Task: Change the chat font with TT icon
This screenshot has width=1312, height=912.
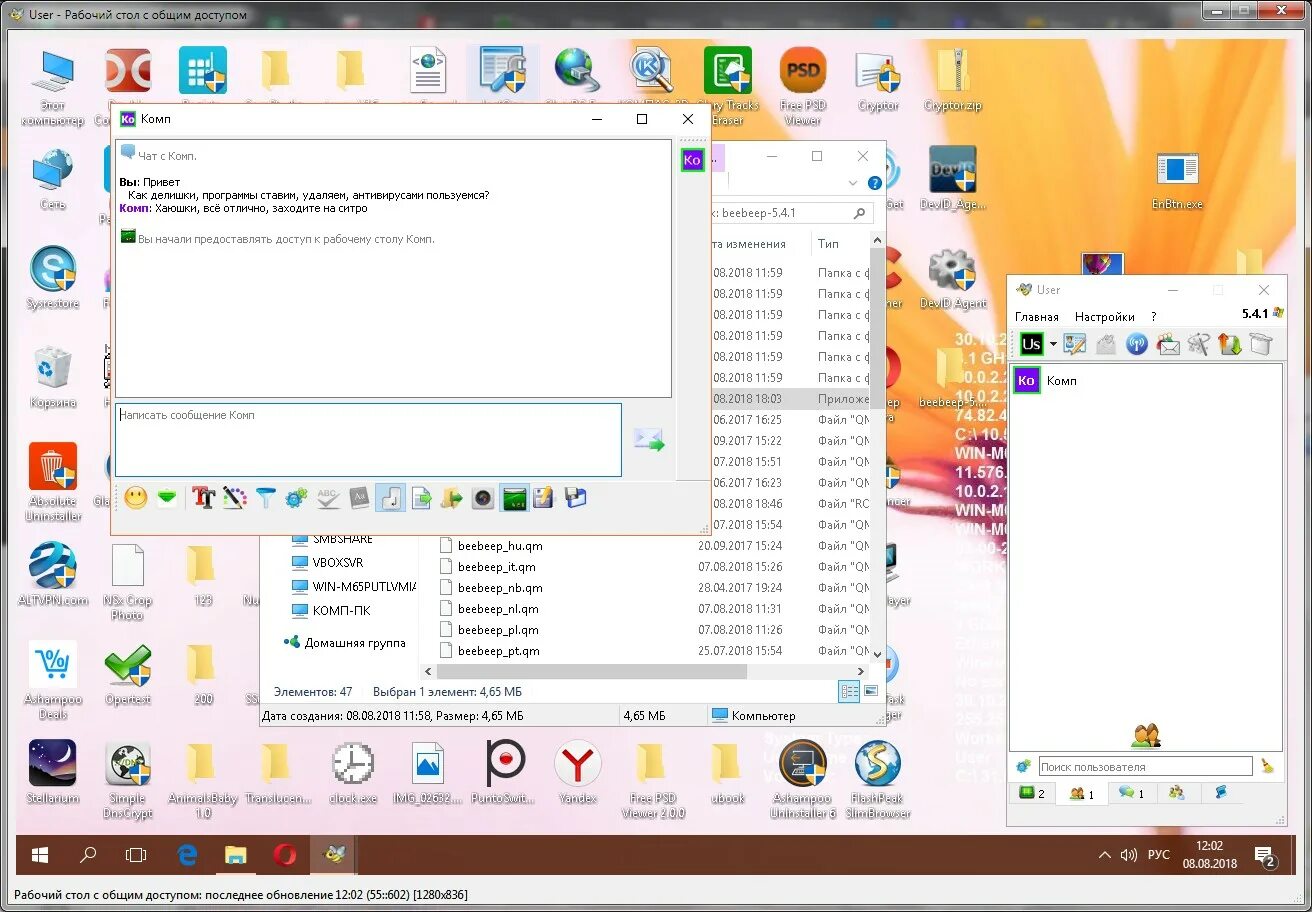Action: pos(204,497)
